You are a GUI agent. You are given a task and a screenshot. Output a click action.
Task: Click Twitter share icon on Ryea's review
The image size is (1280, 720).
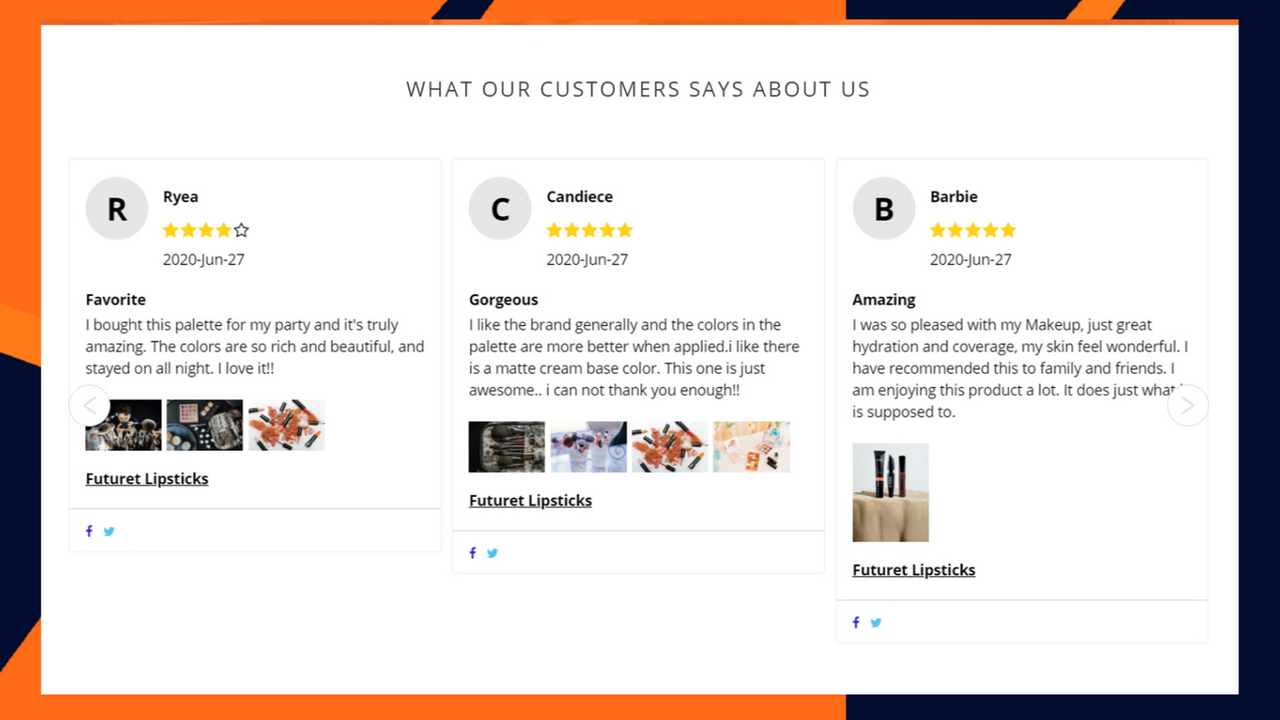[109, 531]
